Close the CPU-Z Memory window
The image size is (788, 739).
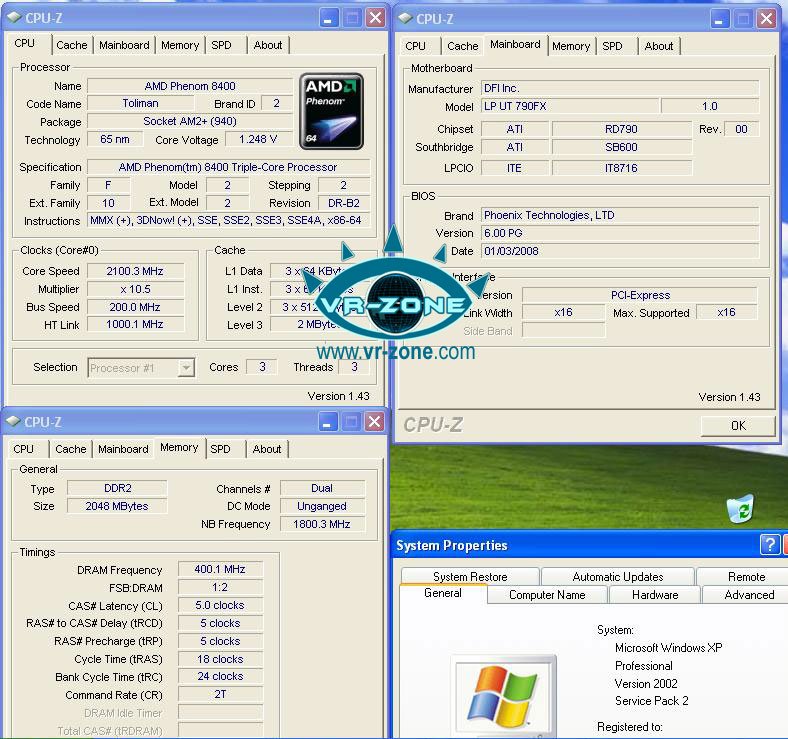pyautogui.click(x=374, y=422)
